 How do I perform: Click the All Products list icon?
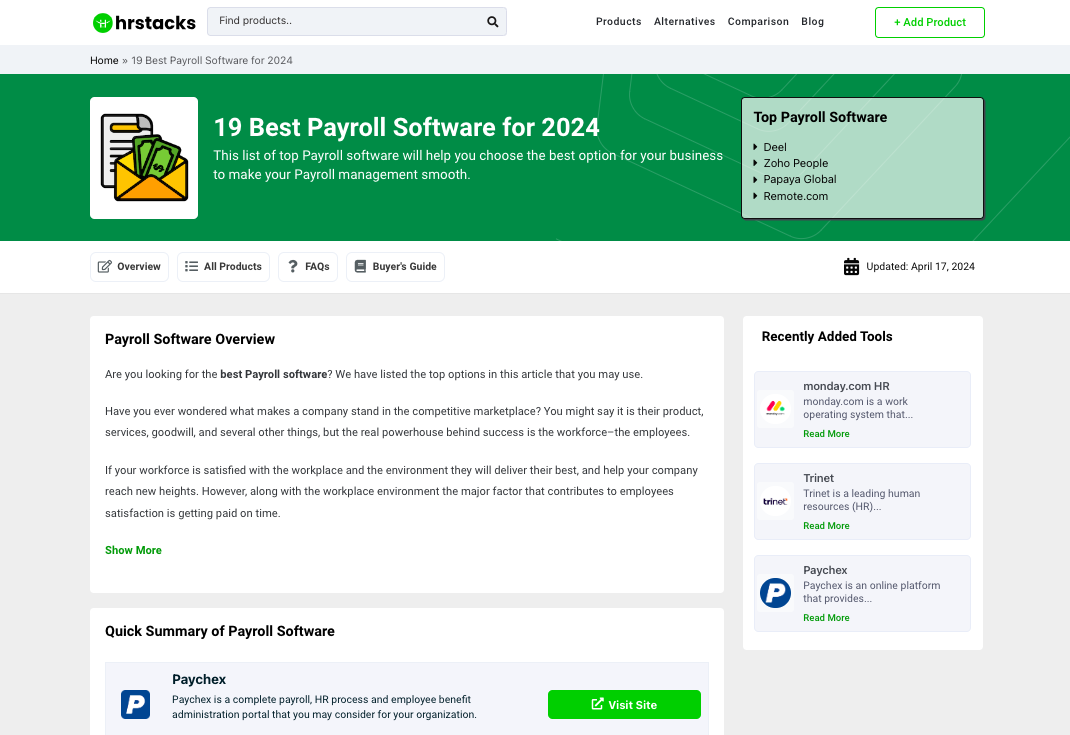pos(191,266)
